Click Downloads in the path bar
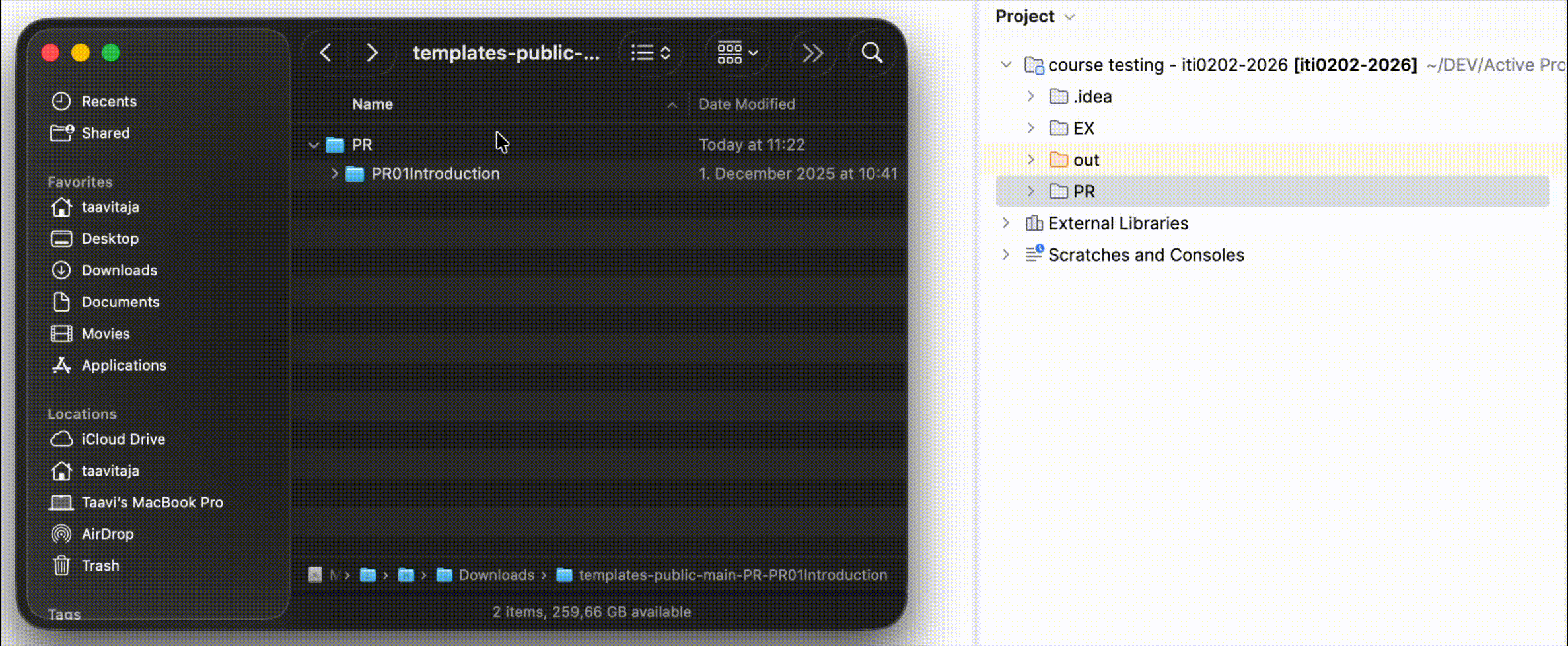1568x646 pixels. tap(497, 575)
